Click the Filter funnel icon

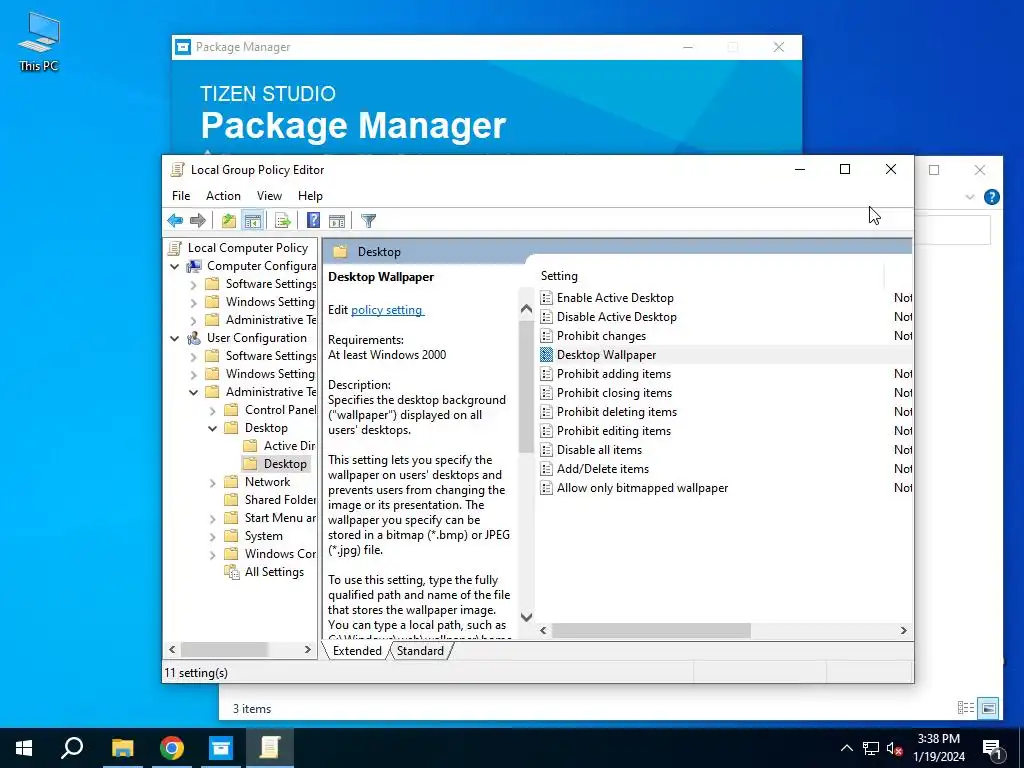[x=368, y=221]
